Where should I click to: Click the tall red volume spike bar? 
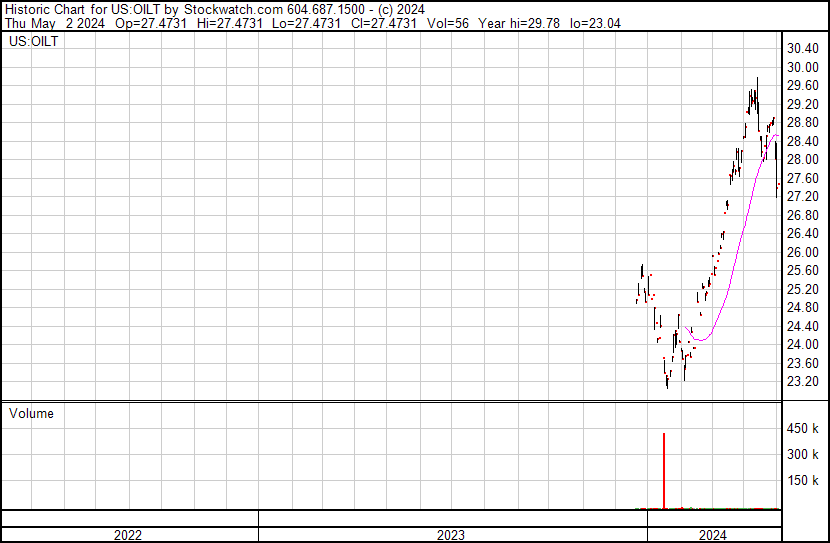point(664,471)
